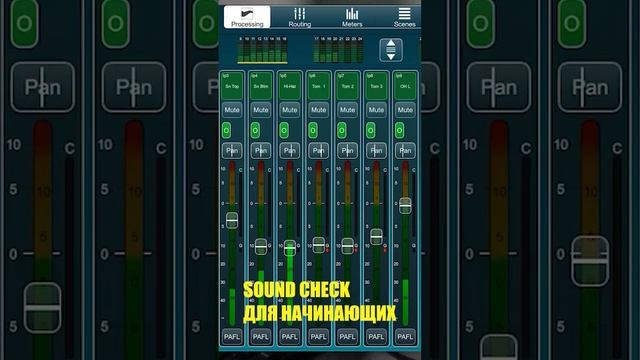Viewport: 640px width, 360px height.
Task: Click the OH L fader knob
Action: tap(405, 206)
